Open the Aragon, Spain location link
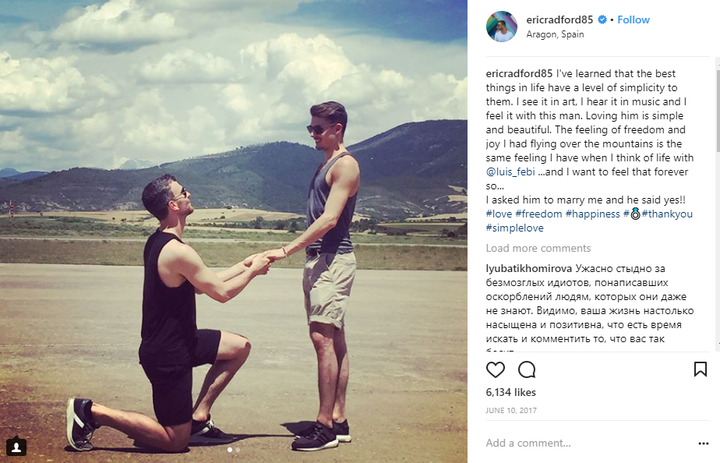 pyautogui.click(x=555, y=34)
